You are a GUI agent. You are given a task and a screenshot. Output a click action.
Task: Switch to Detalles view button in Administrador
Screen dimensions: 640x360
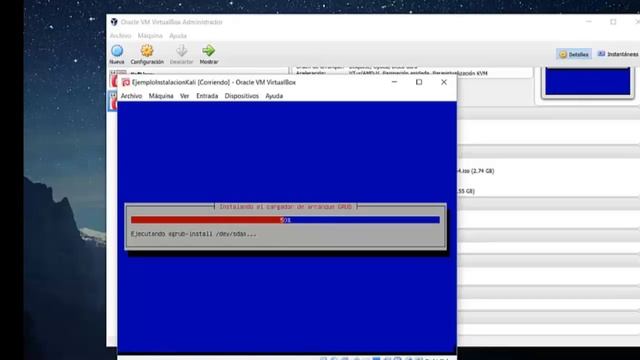point(574,54)
